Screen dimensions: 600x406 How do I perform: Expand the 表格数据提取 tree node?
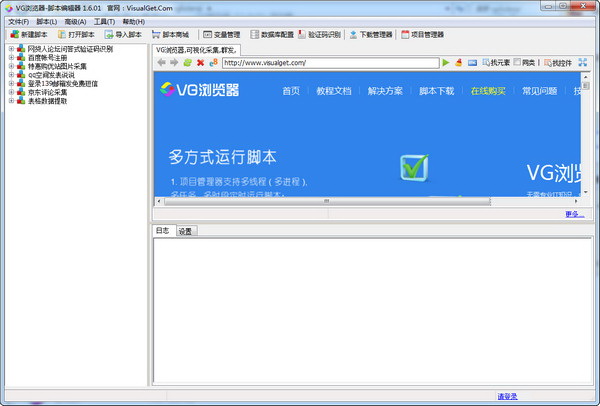click(x=11, y=101)
